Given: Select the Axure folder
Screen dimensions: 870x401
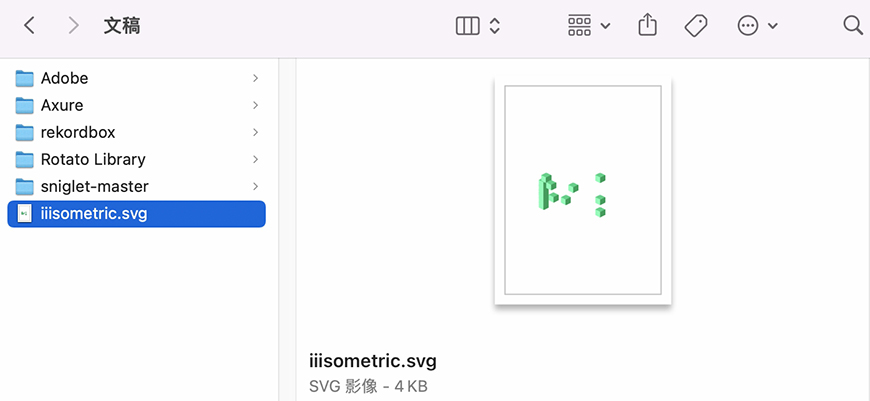Looking at the screenshot, I should [62, 105].
